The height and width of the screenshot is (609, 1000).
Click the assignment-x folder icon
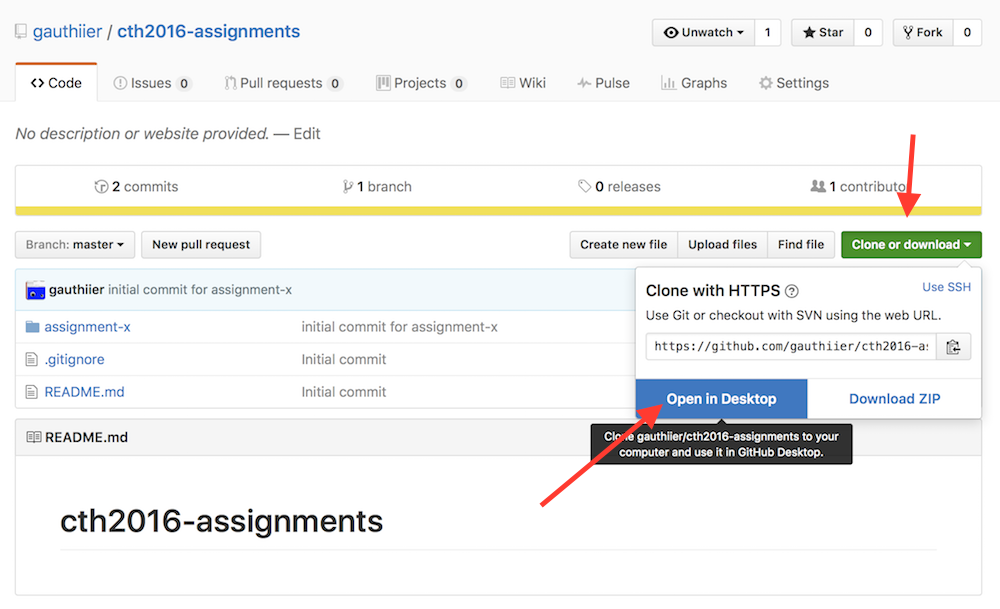pos(32,327)
